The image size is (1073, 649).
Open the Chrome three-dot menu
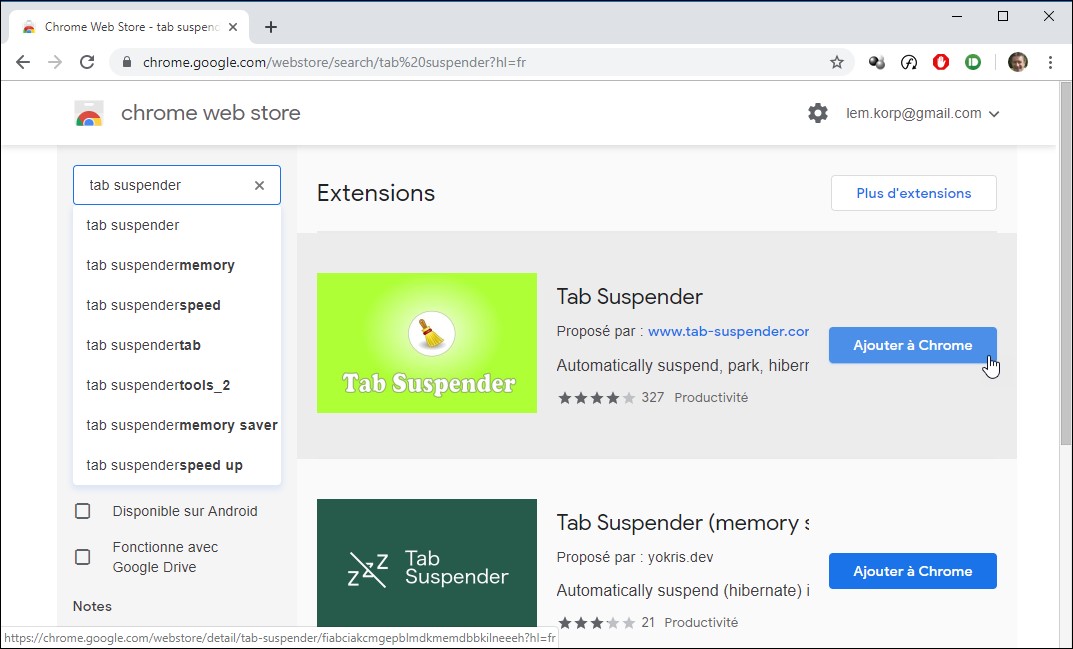point(1050,62)
